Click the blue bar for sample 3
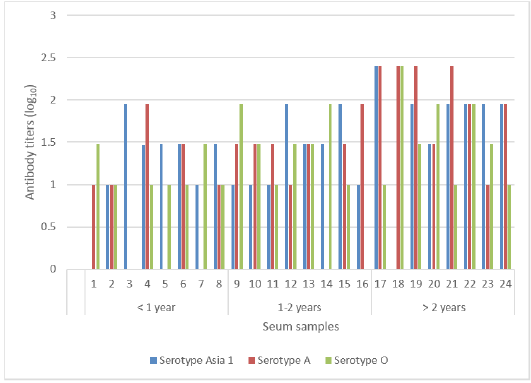This screenshot has width=531, height=383. click(126, 187)
